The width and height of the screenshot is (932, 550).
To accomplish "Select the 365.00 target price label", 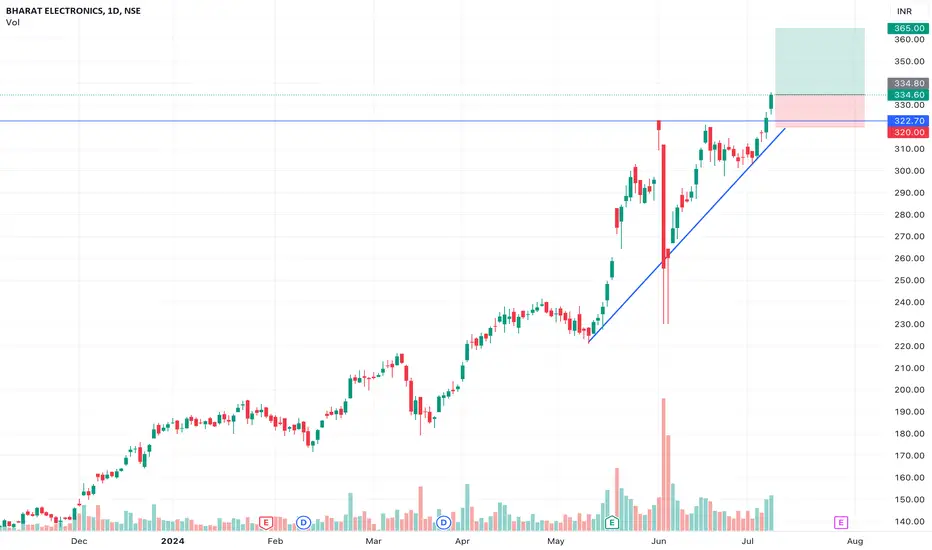I will tap(908, 29).
